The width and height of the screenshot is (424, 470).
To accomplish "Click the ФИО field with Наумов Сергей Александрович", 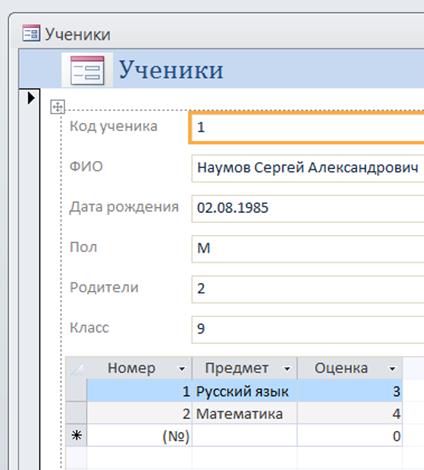I will pyautogui.click(x=308, y=168).
